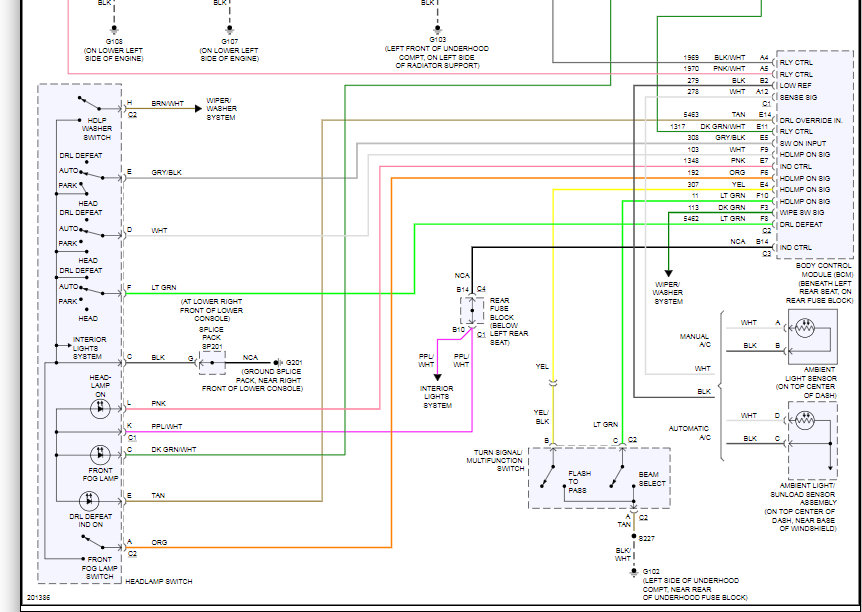The width and height of the screenshot is (862, 612).
Task: Click circuit number '1969' near BCM
Action: [x=691, y=57]
